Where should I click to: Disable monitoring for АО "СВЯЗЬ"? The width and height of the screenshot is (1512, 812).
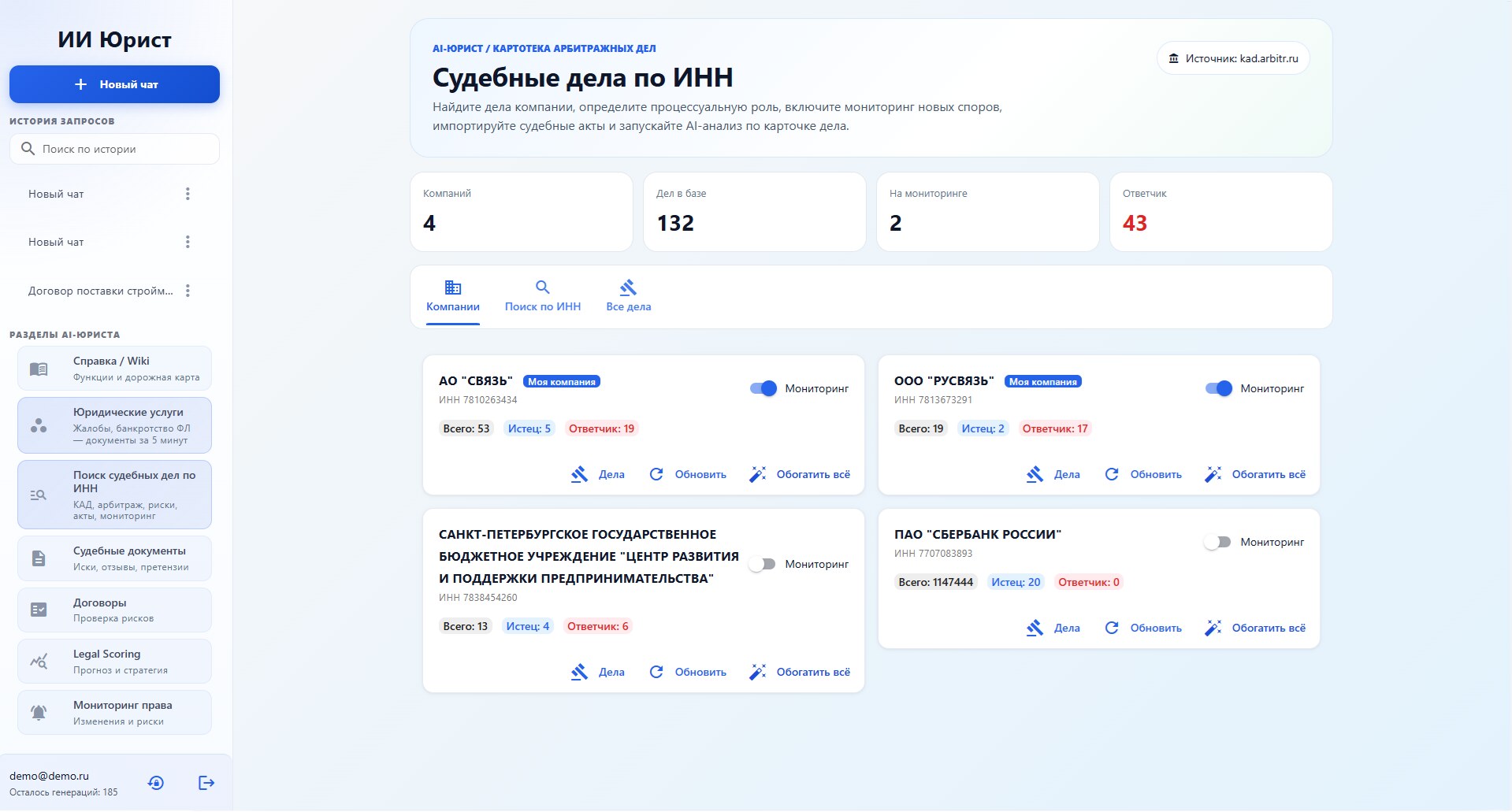[763, 388]
